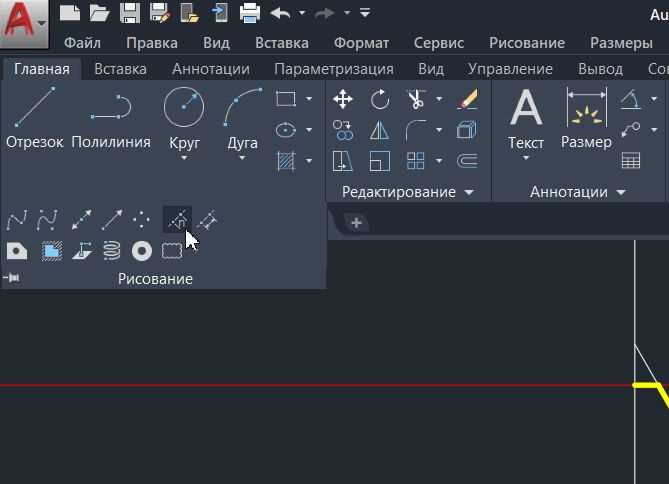Screen dimensions: 669x484
Task: Select the hatch fill tool
Action: (x=286, y=161)
